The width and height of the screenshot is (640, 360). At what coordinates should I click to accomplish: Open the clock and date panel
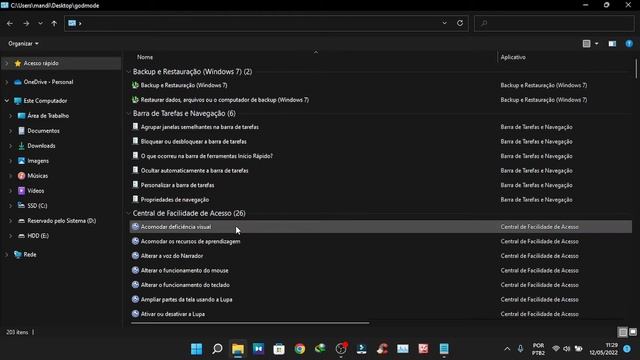(603, 349)
